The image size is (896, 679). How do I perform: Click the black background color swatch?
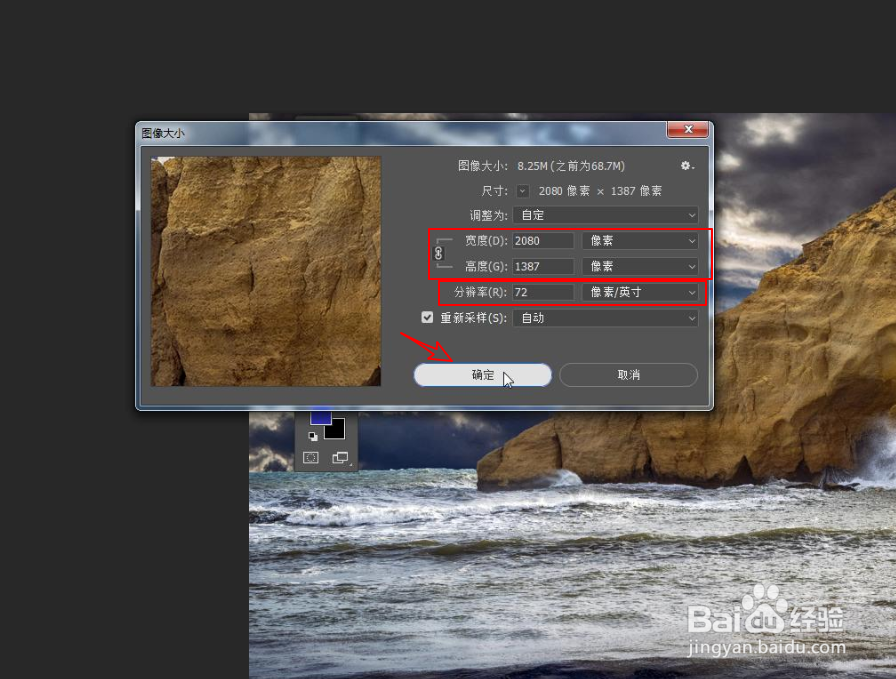pyautogui.click(x=337, y=429)
